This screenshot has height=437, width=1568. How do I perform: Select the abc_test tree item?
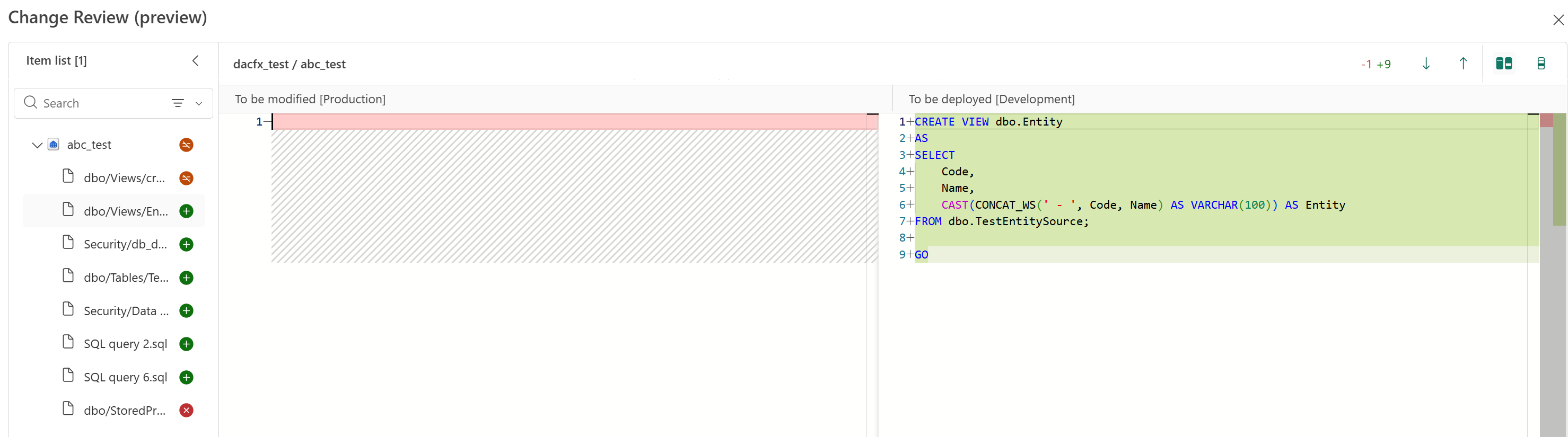[89, 145]
